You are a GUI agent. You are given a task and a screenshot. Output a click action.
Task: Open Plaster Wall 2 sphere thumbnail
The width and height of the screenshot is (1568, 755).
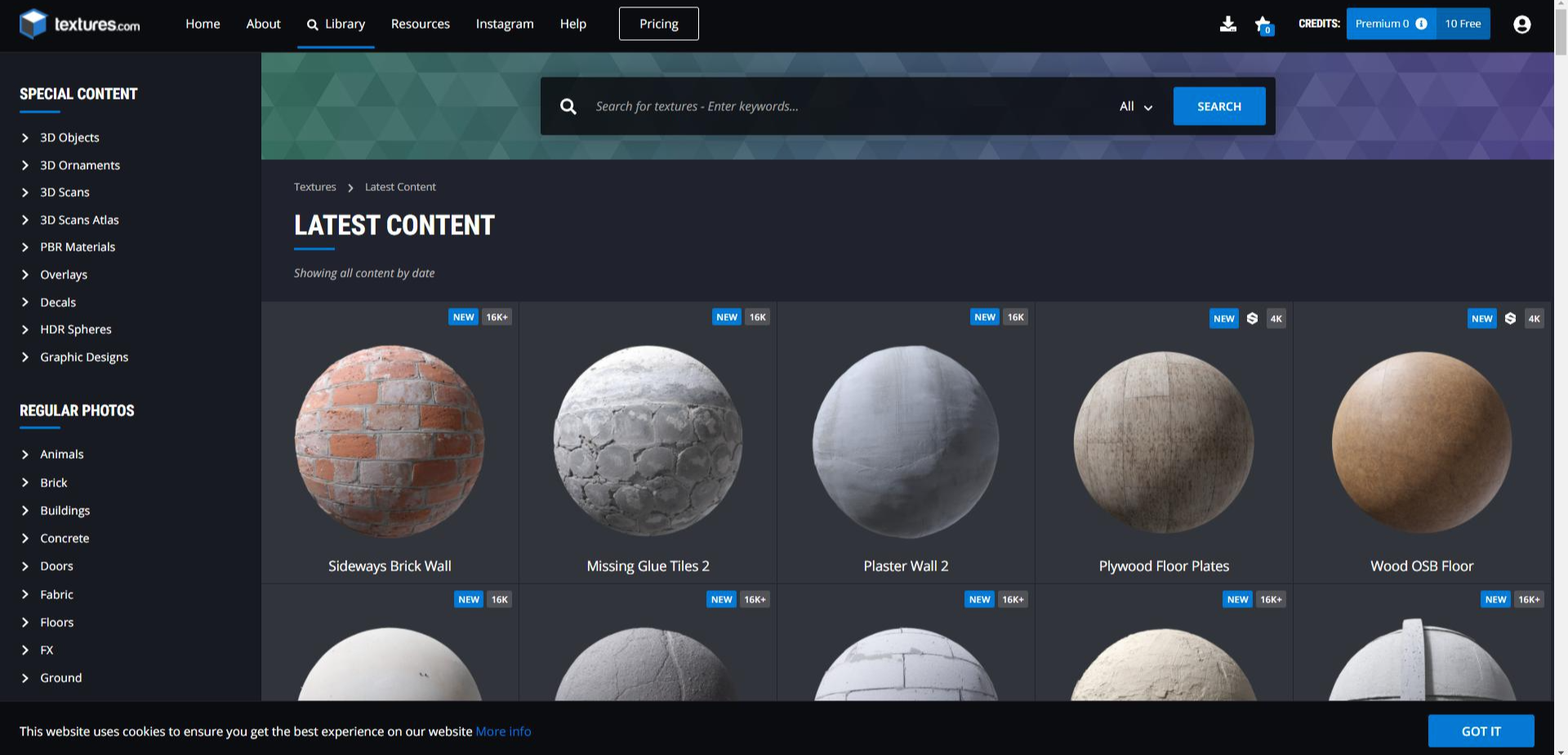[906, 441]
